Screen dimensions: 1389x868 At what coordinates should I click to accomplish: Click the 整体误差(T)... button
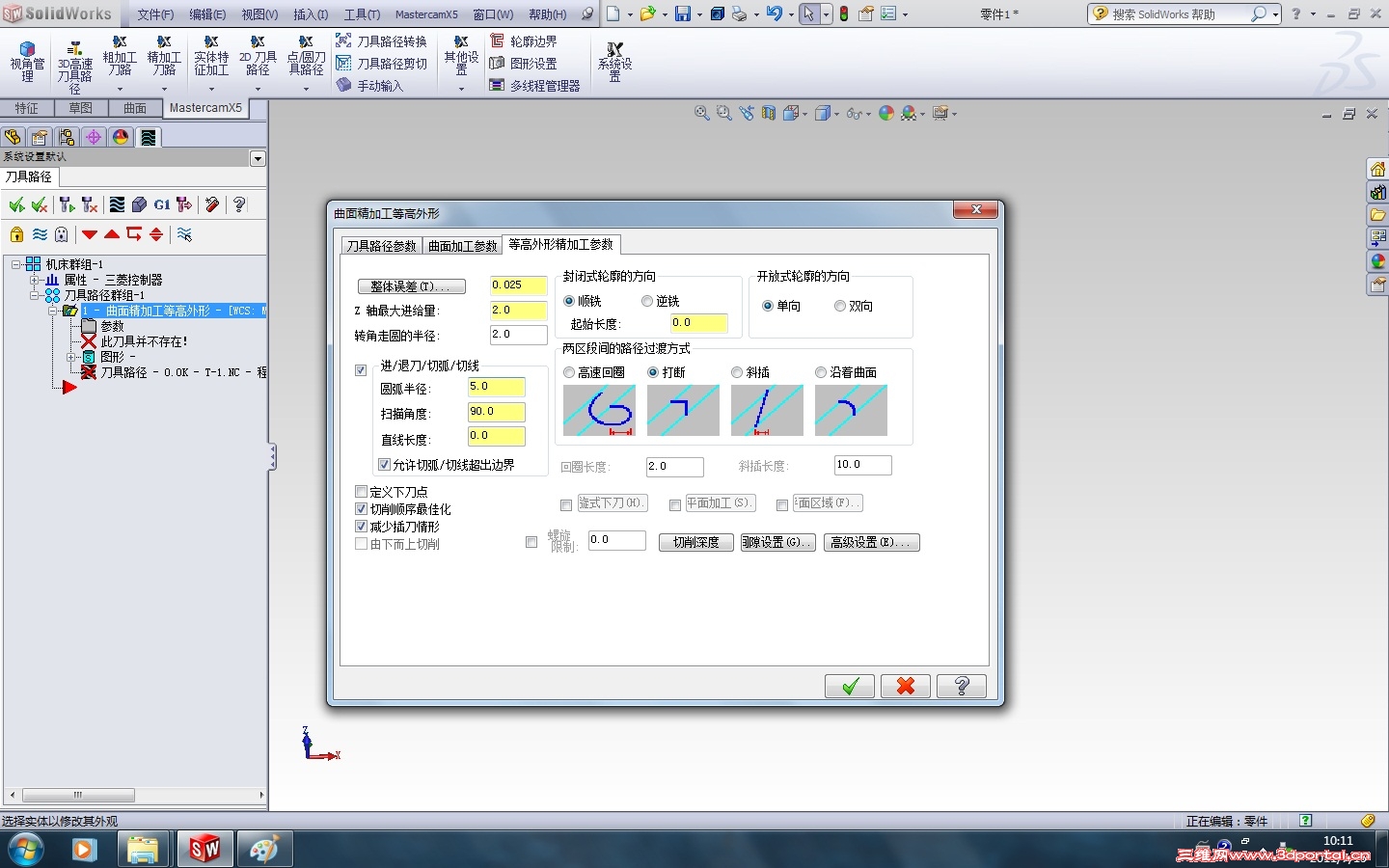tap(411, 286)
